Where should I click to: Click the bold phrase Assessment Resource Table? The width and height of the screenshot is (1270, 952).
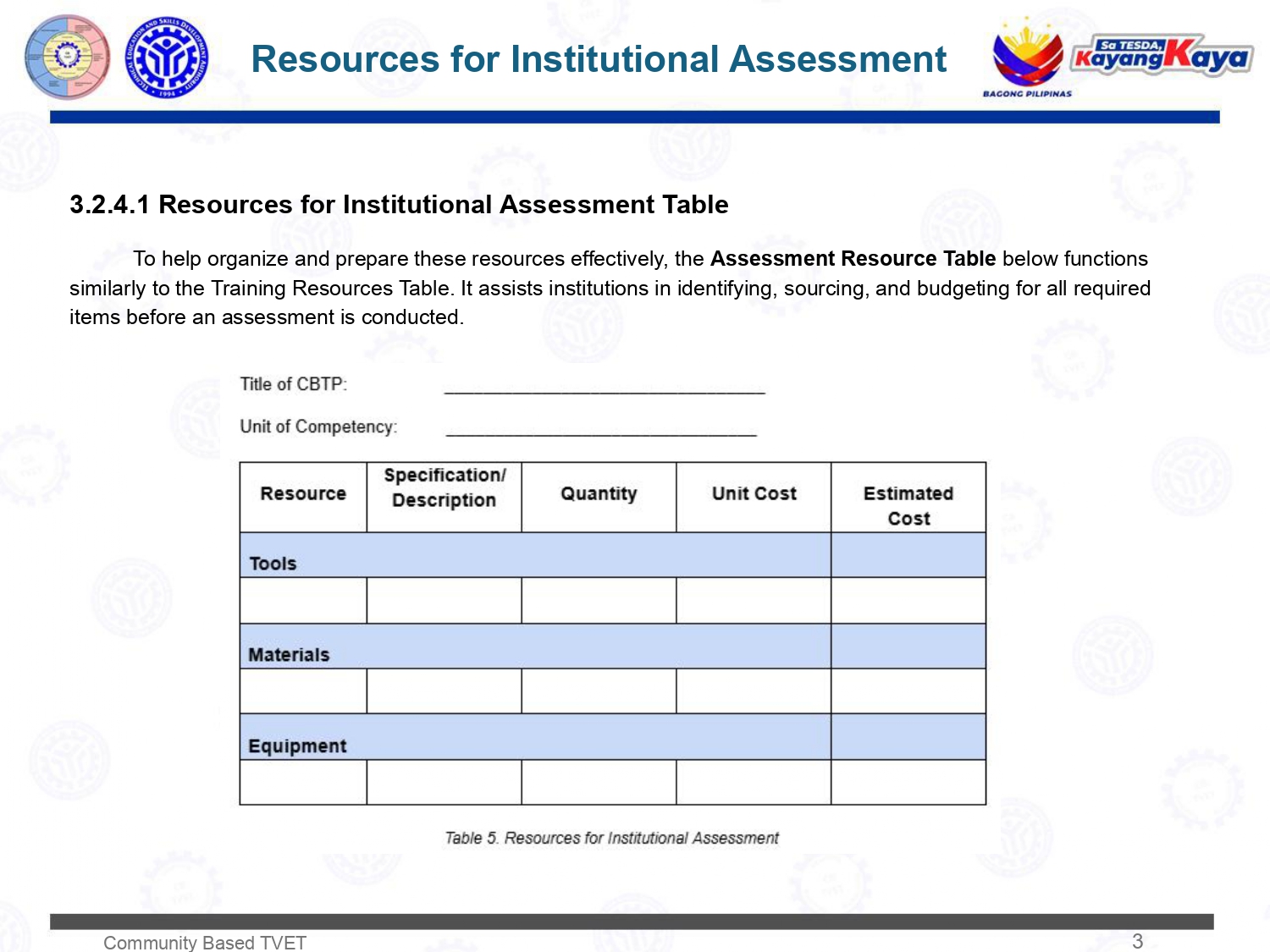tap(853, 258)
